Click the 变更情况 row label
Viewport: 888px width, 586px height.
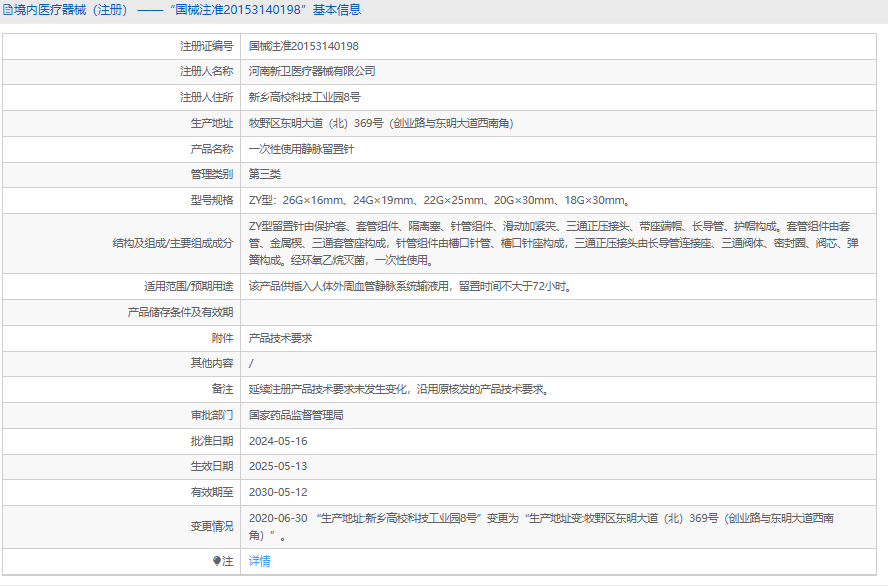(212, 527)
